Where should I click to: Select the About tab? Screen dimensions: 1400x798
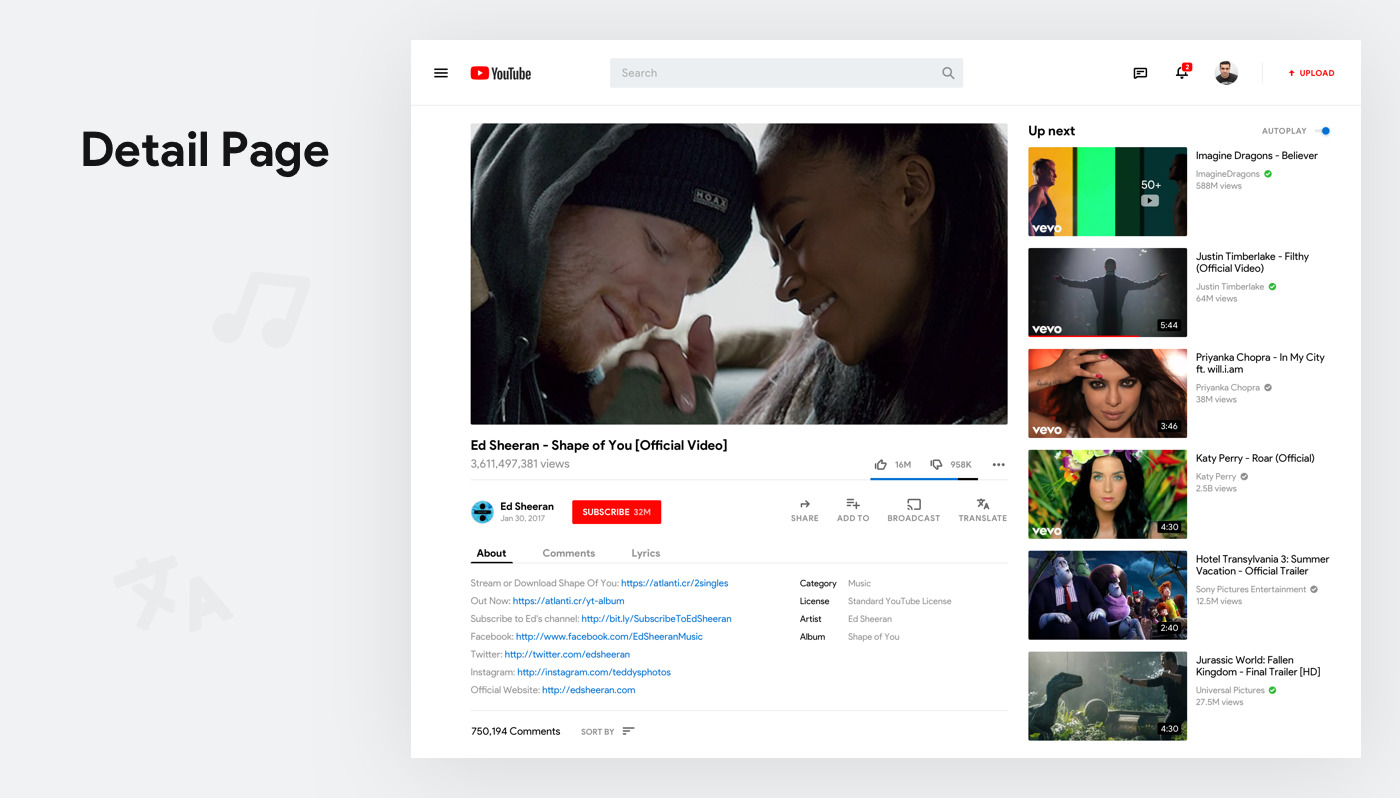(491, 553)
